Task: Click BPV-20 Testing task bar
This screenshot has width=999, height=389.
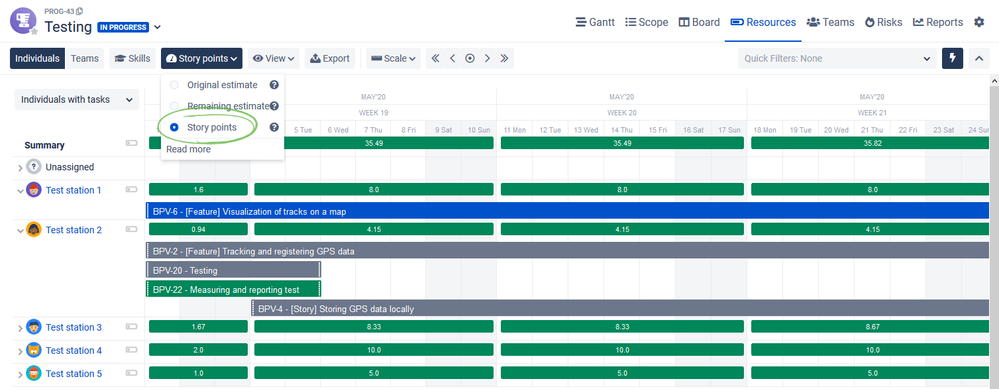Action: click(x=233, y=270)
